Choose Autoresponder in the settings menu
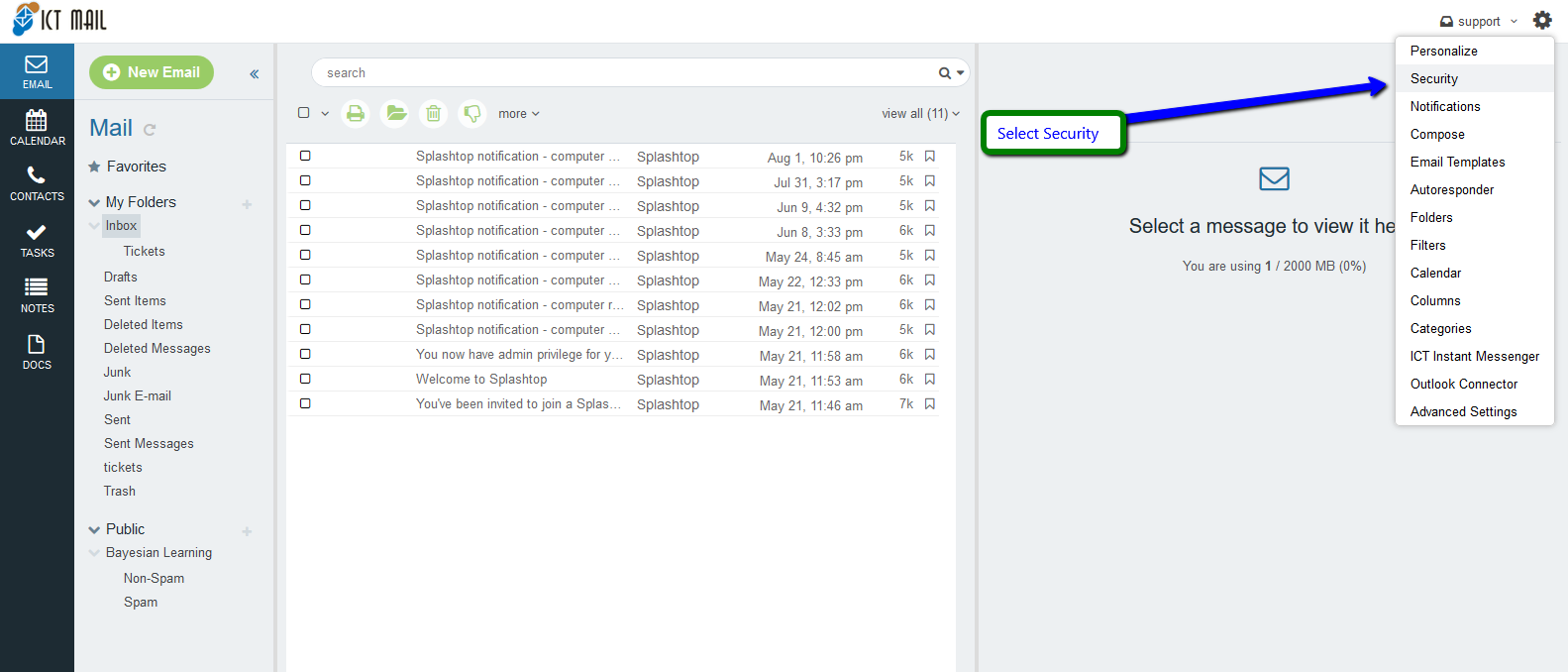The width and height of the screenshot is (1568, 672). [1451, 189]
